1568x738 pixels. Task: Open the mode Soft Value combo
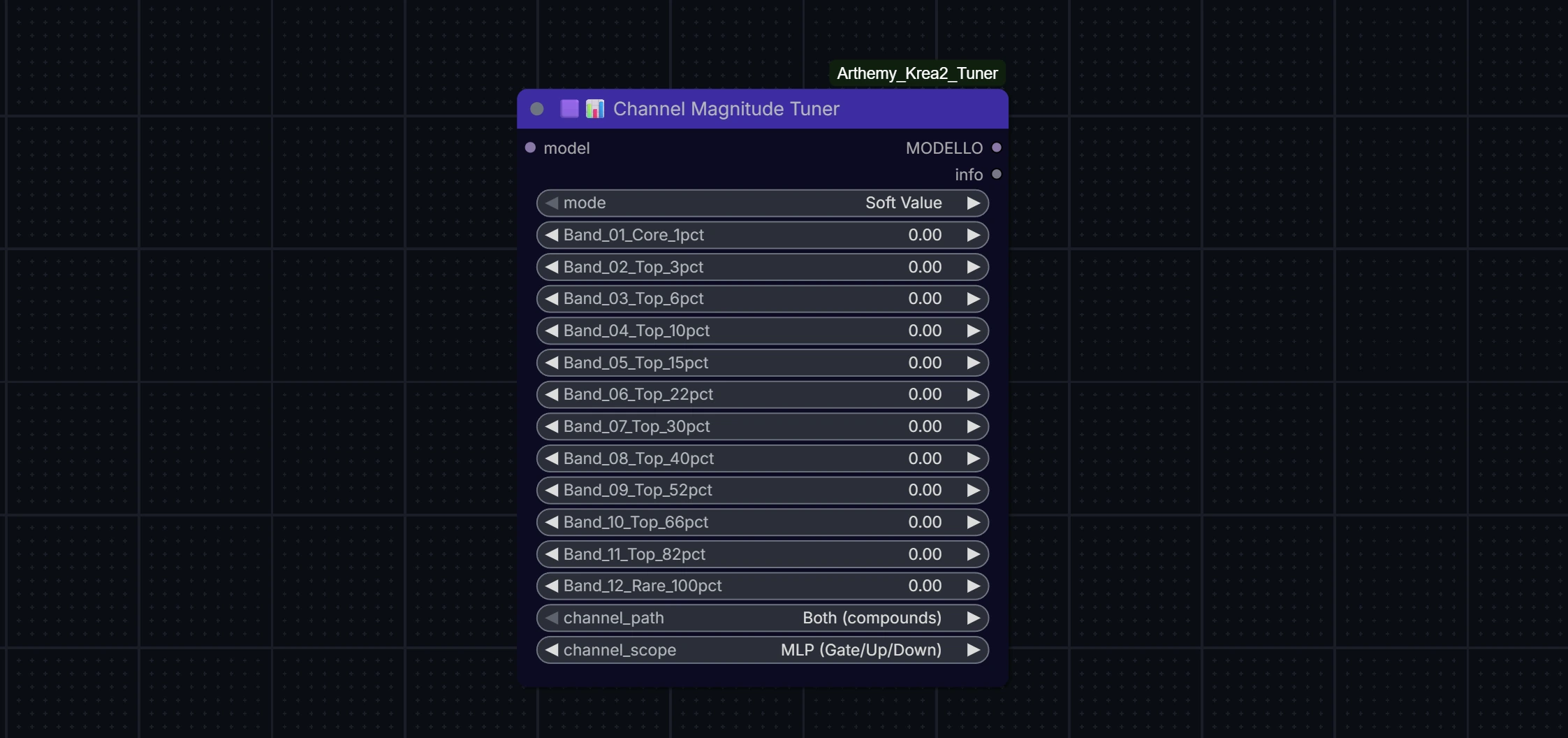pyautogui.click(x=763, y=203)
